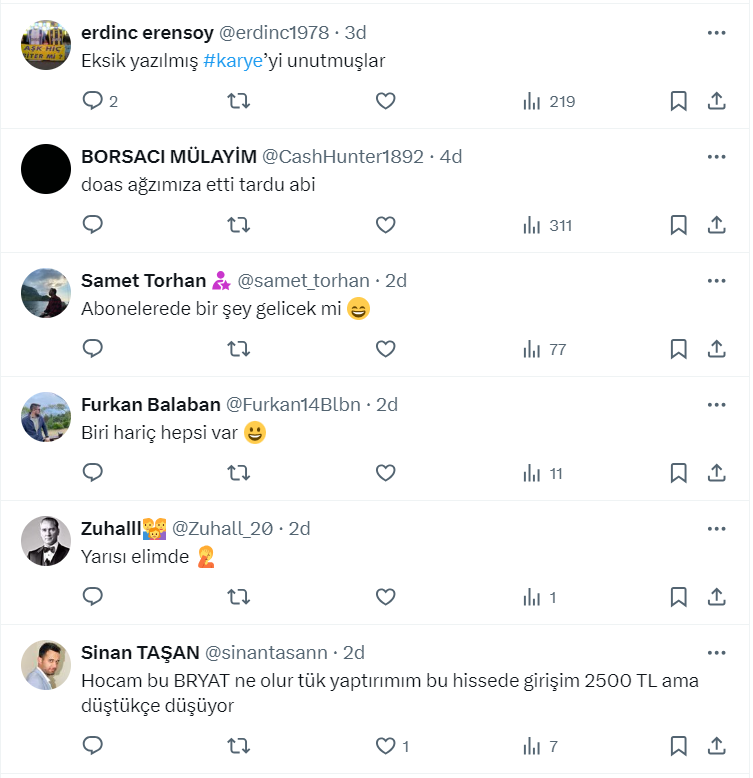The height and width of the screenshot is (778, 753).
Task: Bookmark Furkan Balaban's tweet
Action: point(678,473)
